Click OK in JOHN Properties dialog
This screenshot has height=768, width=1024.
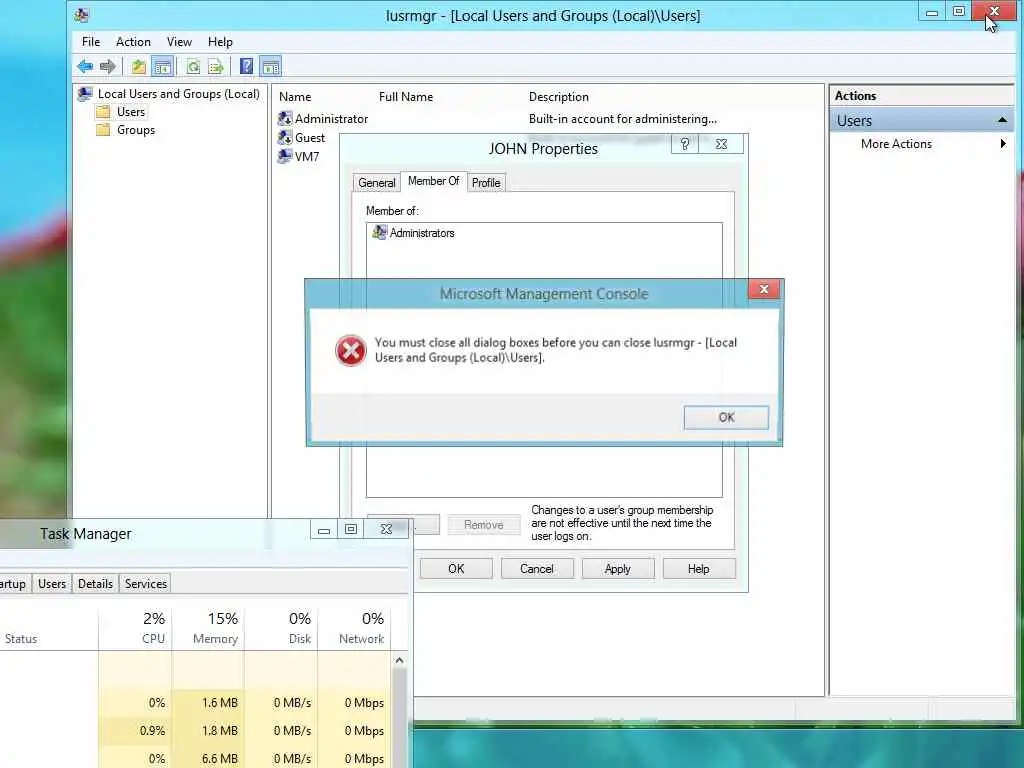[x=456, y=569]
